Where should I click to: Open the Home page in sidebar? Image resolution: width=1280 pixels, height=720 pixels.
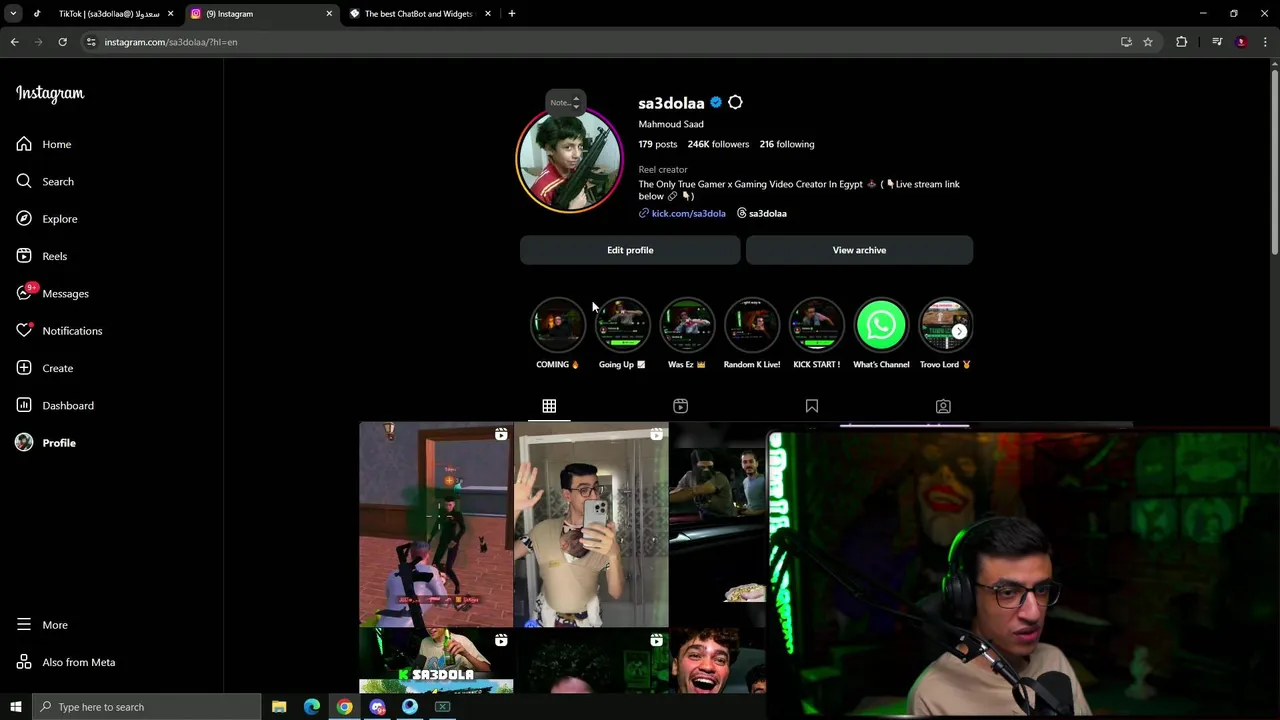pyautogui.click(x=44, y=144)
